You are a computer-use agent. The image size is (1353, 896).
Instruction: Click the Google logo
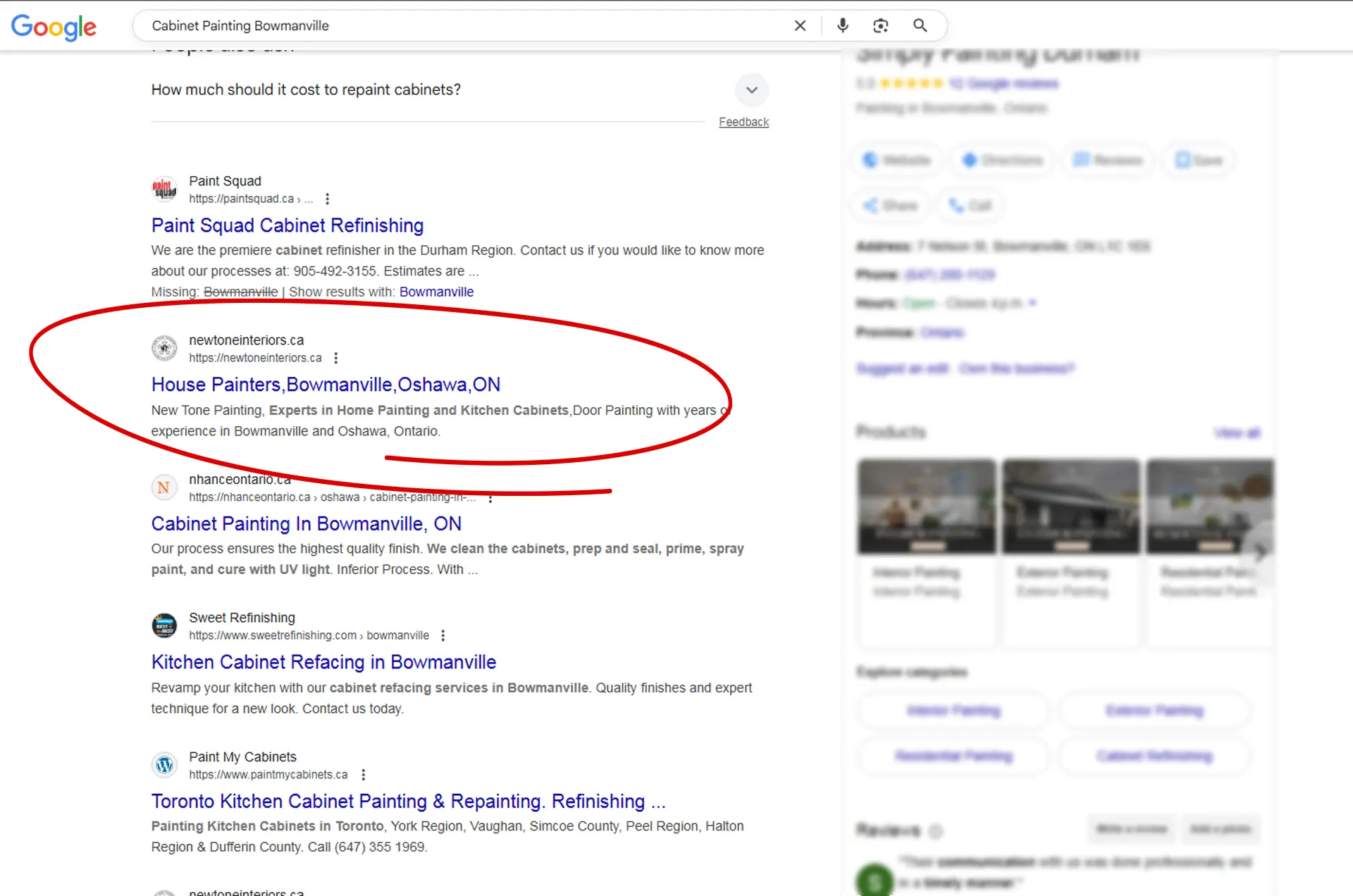(54, 27)
